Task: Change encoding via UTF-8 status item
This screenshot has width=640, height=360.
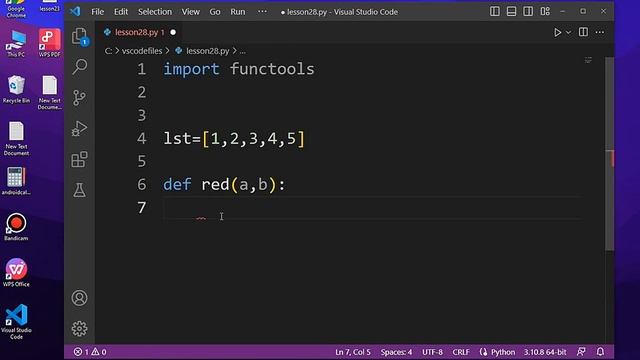Action: (432, 352)
